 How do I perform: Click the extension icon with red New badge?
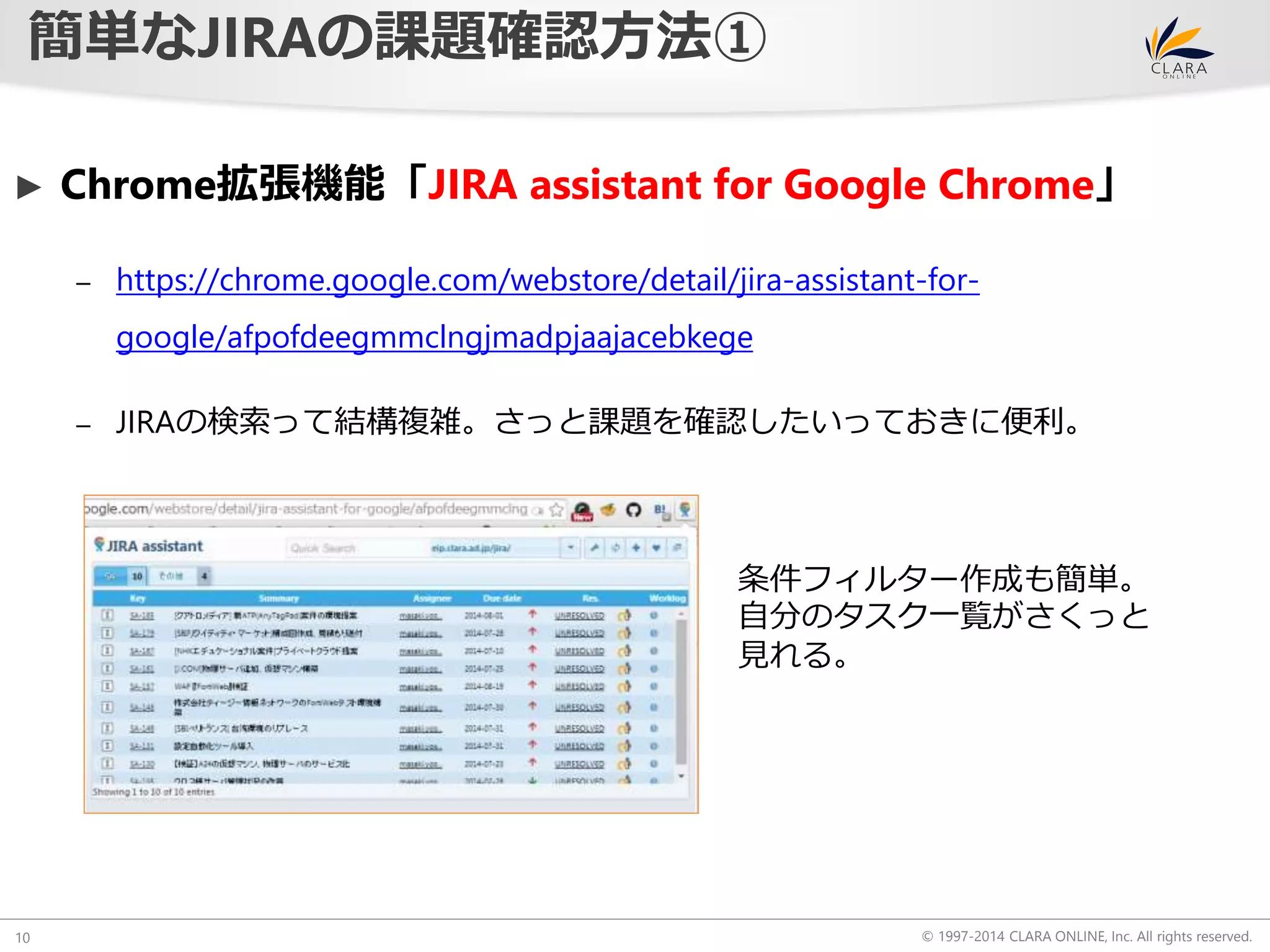(x=582, y=511)
